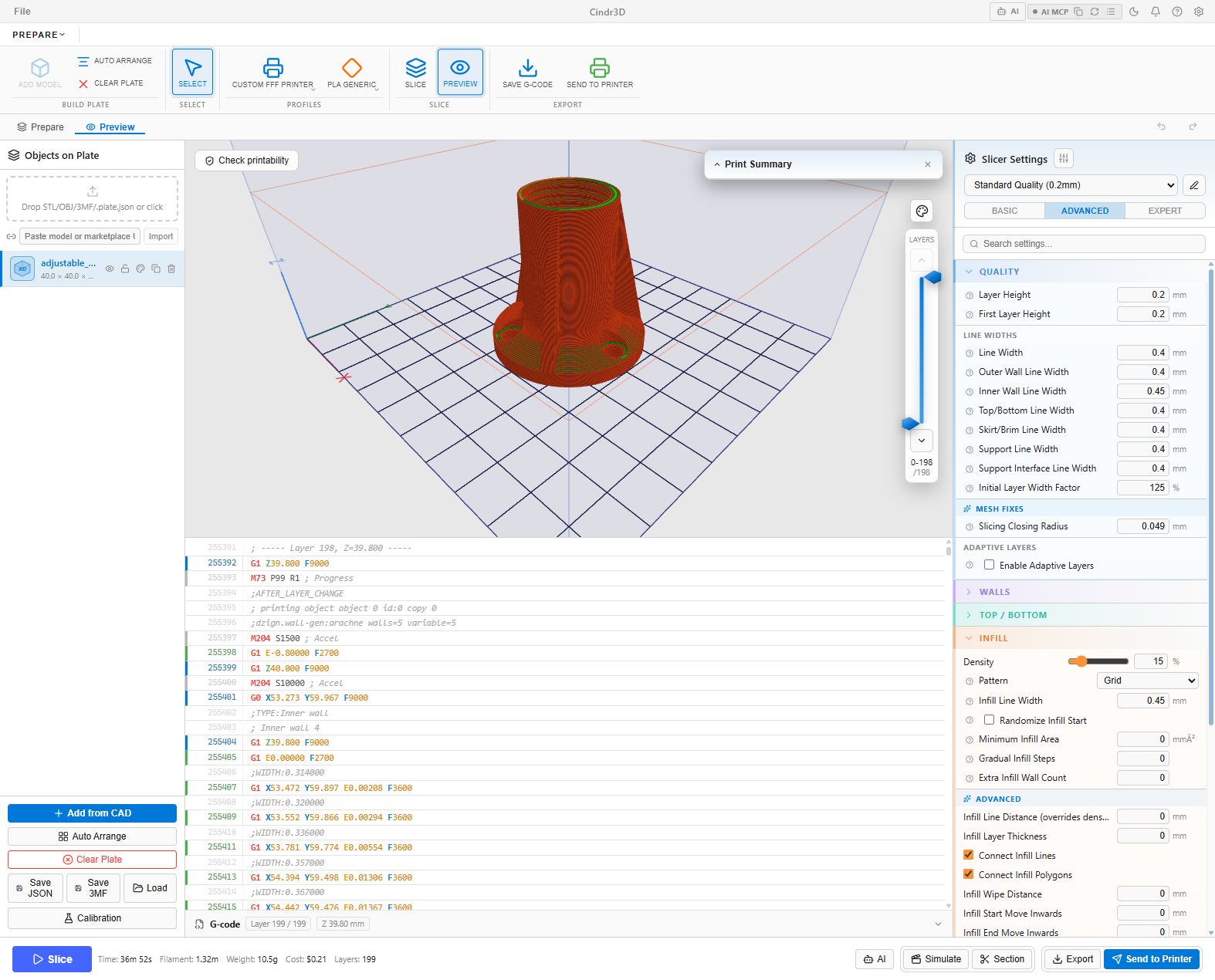1215x980 pixels.
Task: Click the Simulate button
Action: [x=936, y=959]
